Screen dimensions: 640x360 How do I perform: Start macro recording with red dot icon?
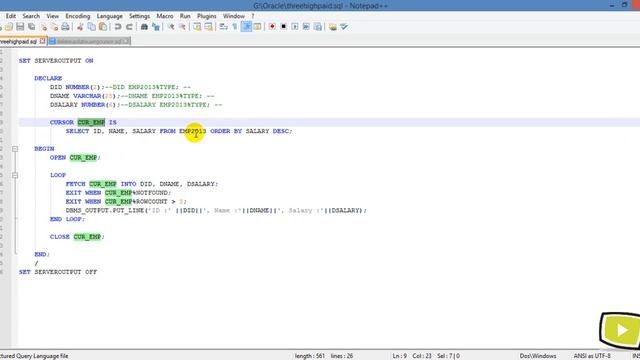pos(272,27)
